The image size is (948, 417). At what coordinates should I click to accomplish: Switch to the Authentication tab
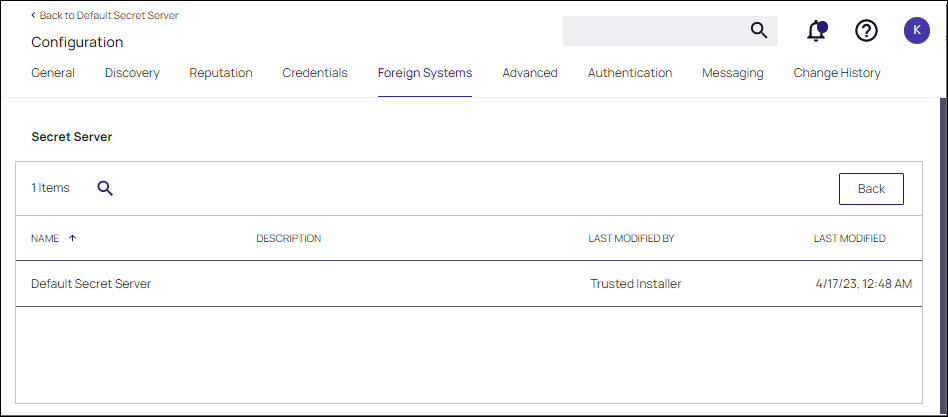(630, 73)
